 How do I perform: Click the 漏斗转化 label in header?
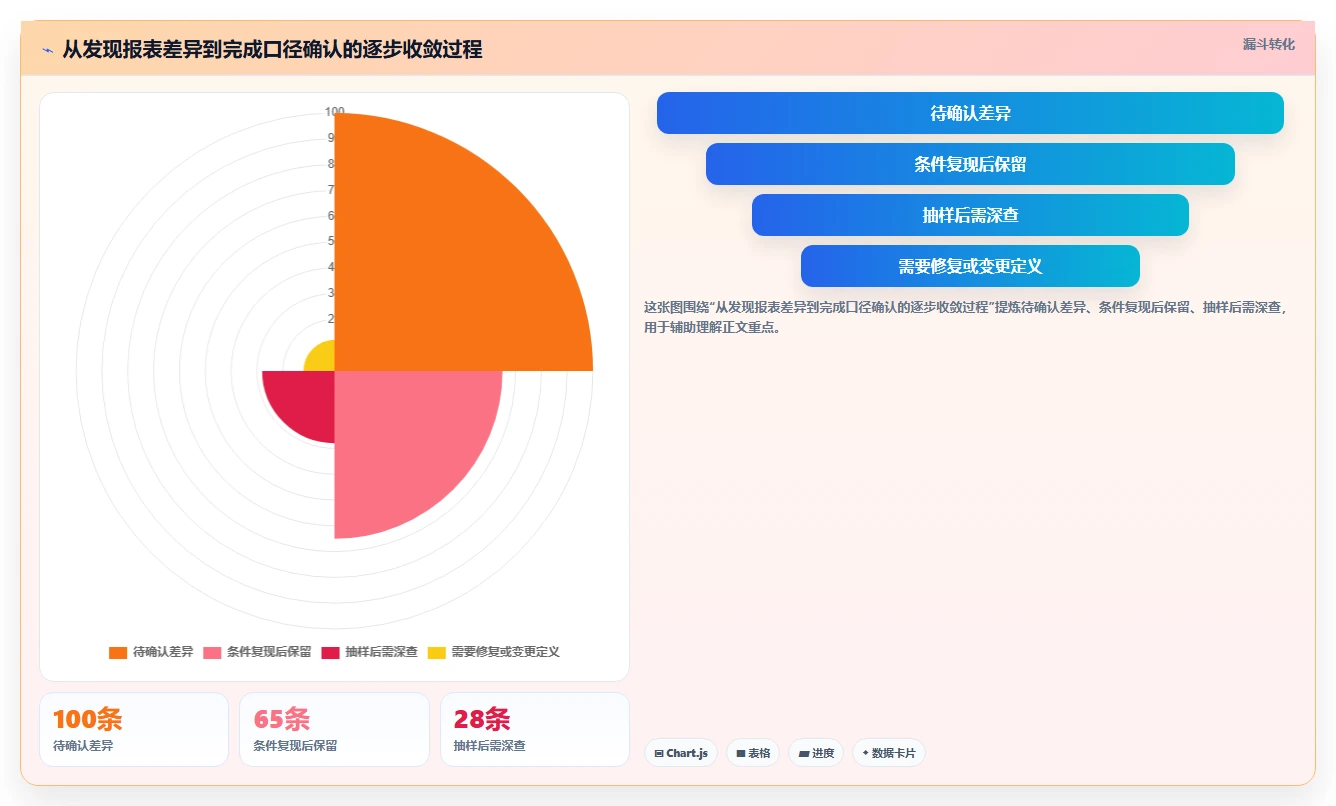pos(1268,45)
